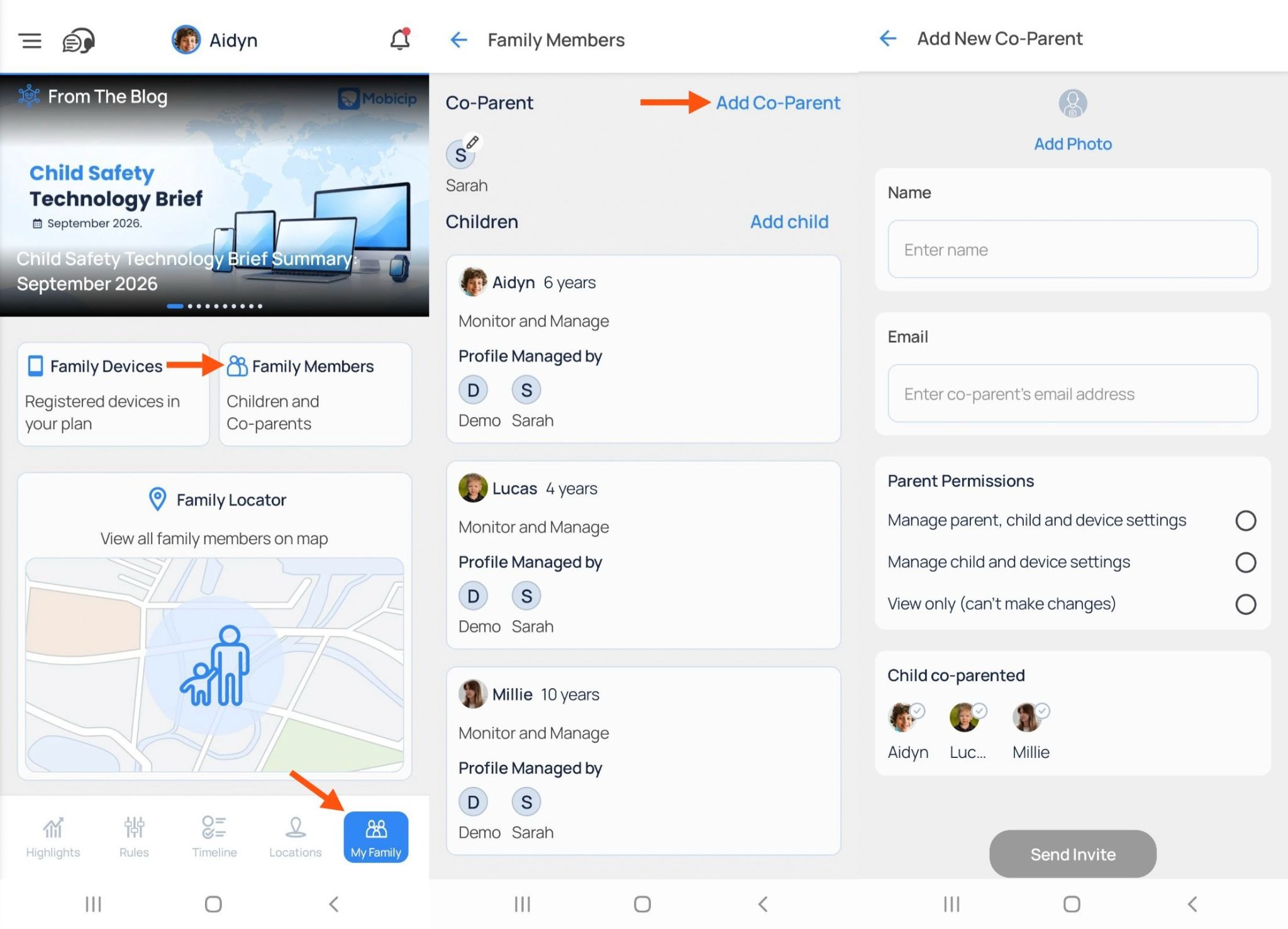Screen dimensions: 1288x929
Task: Open Millie 10 years child card
Action: click(x=643, y=761)
